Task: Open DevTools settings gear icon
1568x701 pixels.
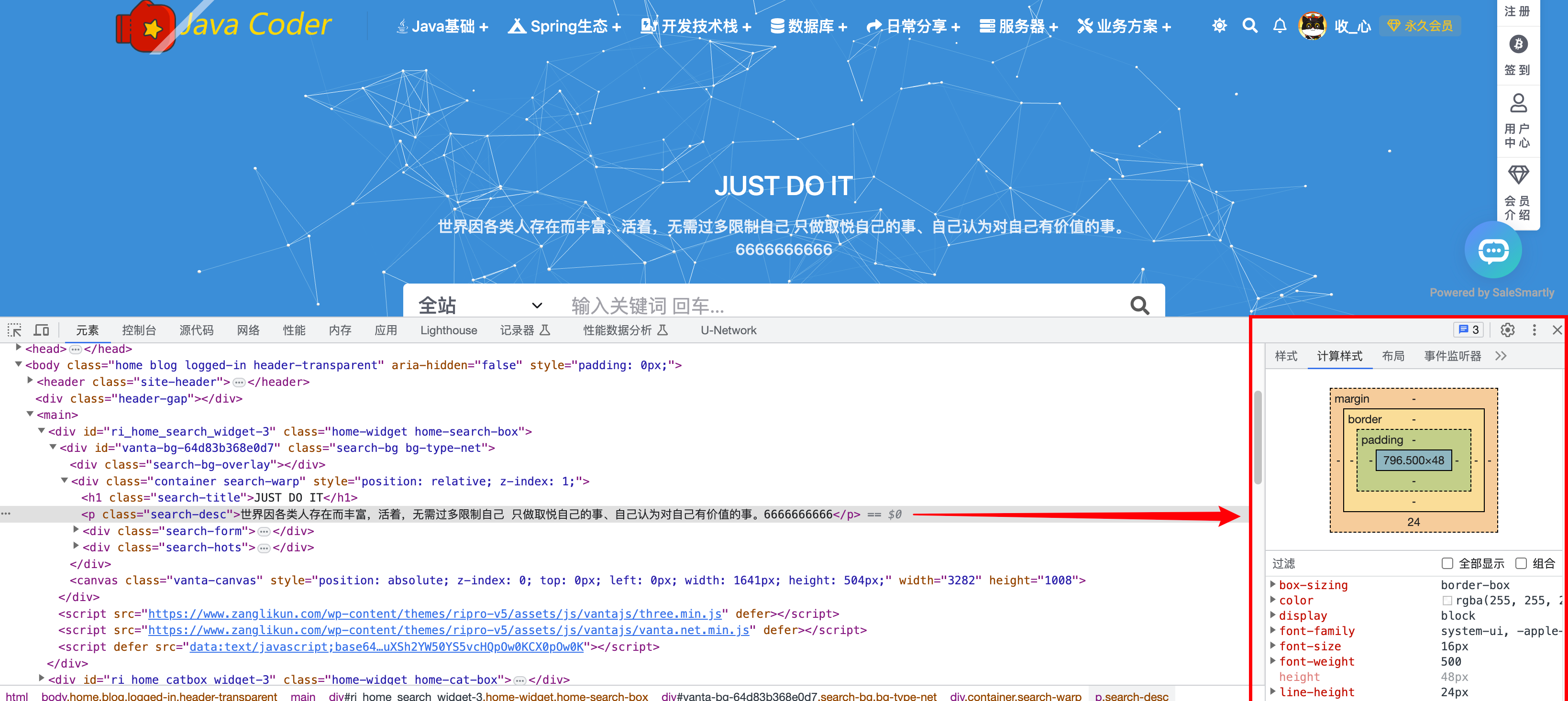Action: (x=1507, y=330)
